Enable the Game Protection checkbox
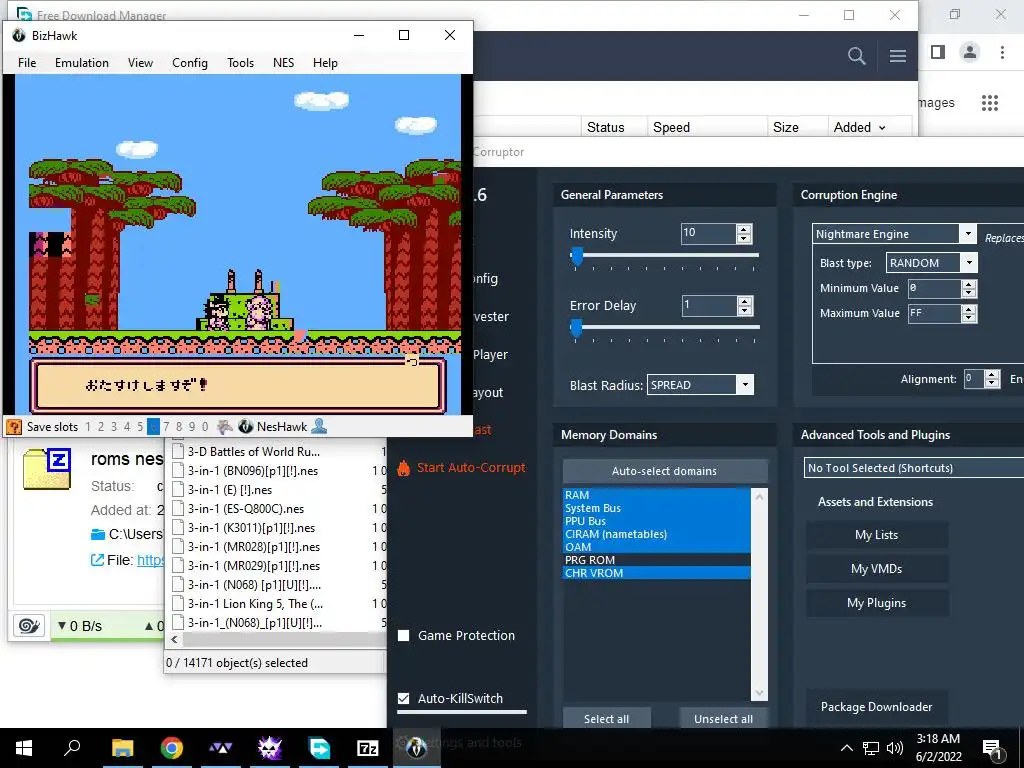Screen dimensions: 1024x768 tap(404, 635)
